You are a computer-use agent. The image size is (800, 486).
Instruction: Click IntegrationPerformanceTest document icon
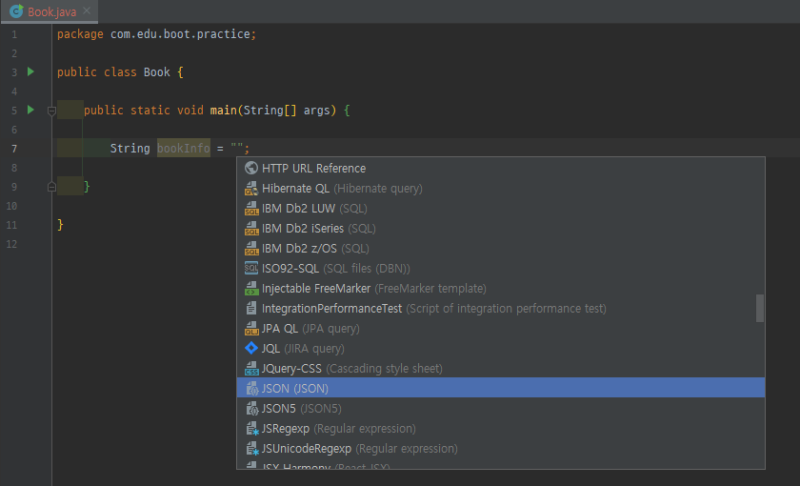(251, 308)
